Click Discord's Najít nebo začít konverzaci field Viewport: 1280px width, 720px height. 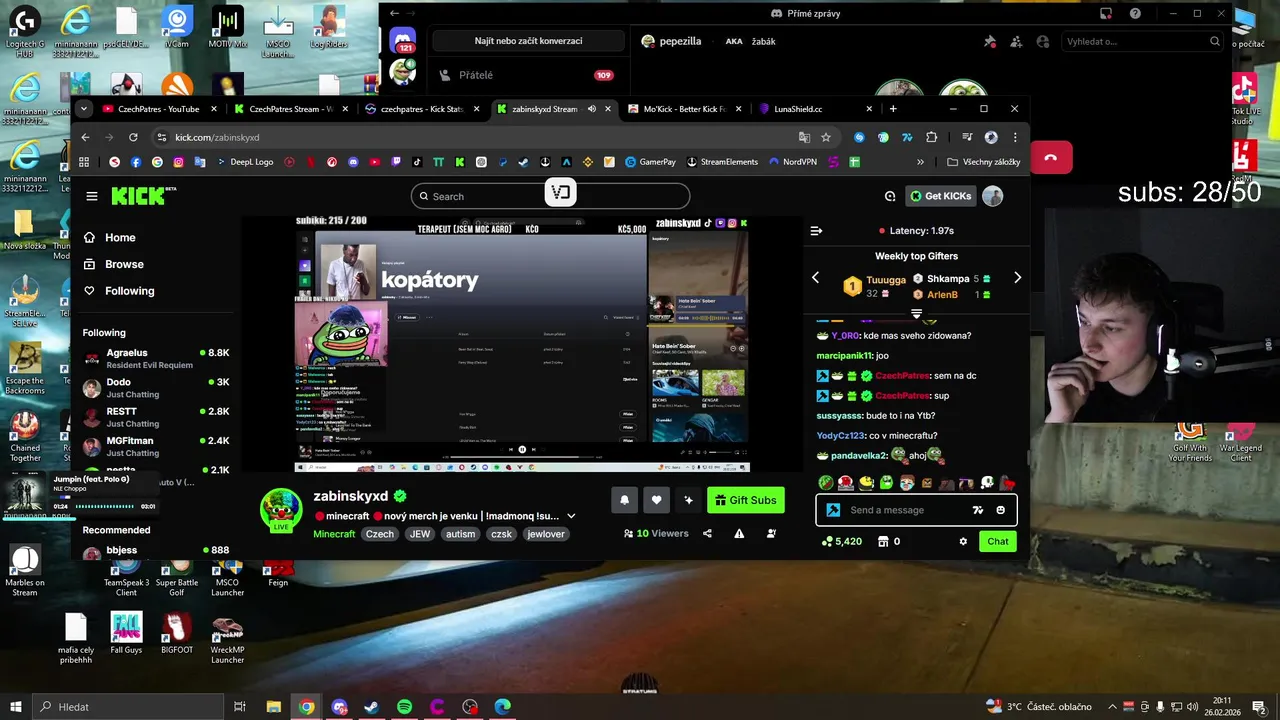coord(529,41)
